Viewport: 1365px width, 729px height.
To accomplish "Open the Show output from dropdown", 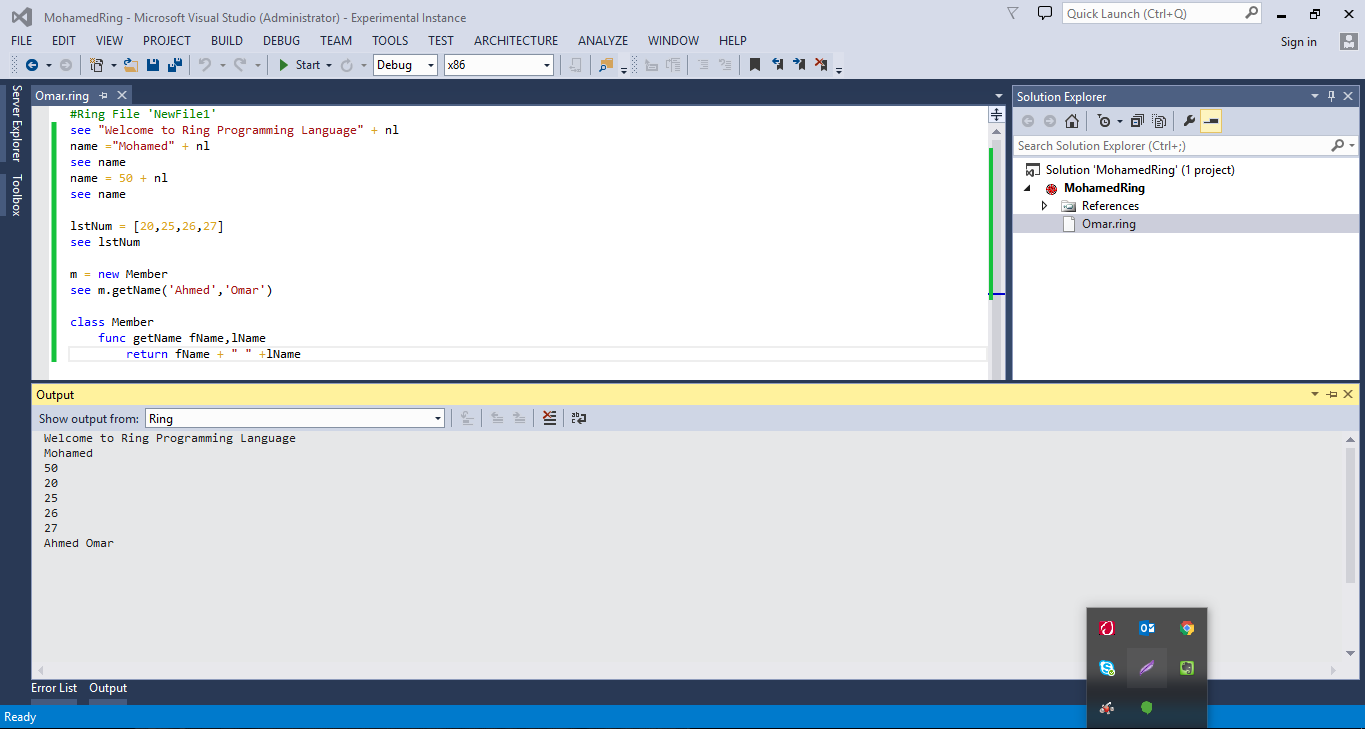I will [437, 418].
